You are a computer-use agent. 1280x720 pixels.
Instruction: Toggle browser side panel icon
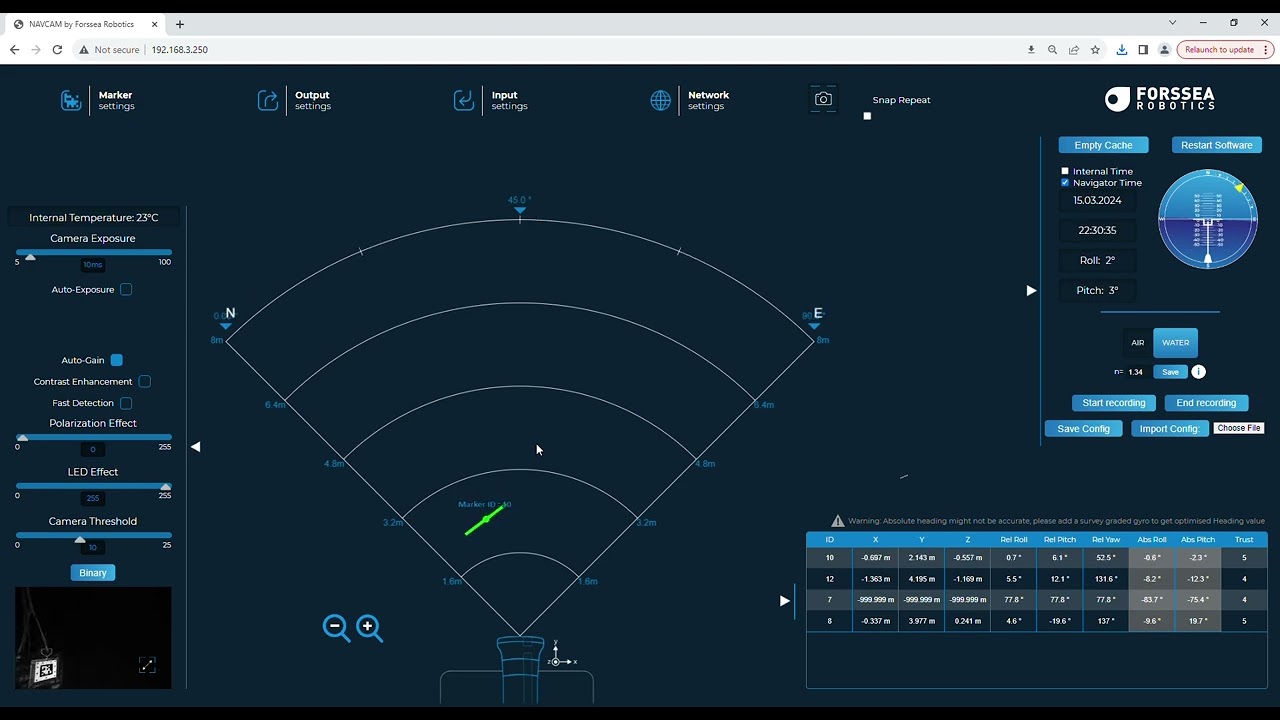pos(1143,50)
